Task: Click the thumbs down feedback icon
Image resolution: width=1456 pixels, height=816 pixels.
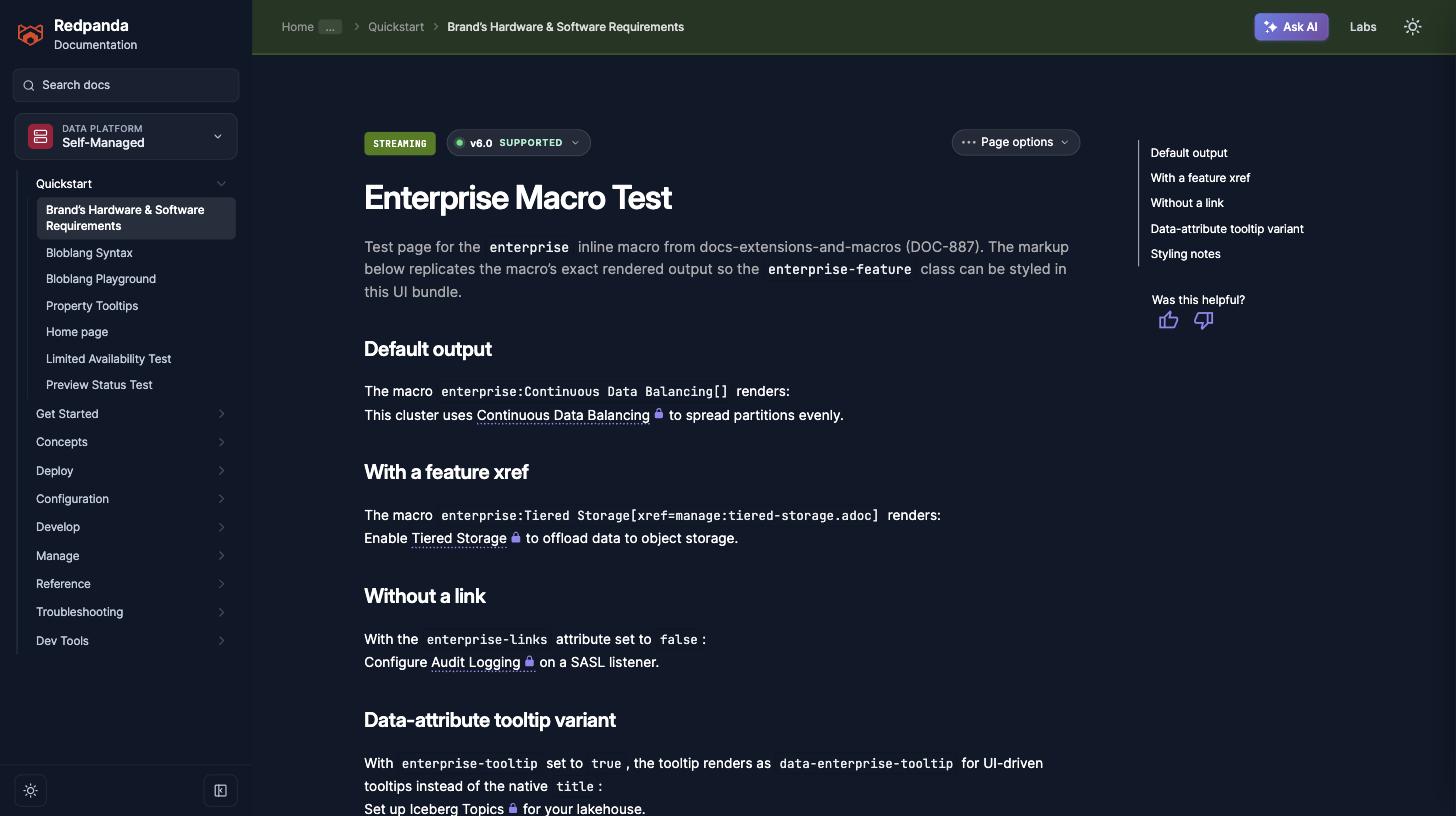Action: [x=1203, y=320]
